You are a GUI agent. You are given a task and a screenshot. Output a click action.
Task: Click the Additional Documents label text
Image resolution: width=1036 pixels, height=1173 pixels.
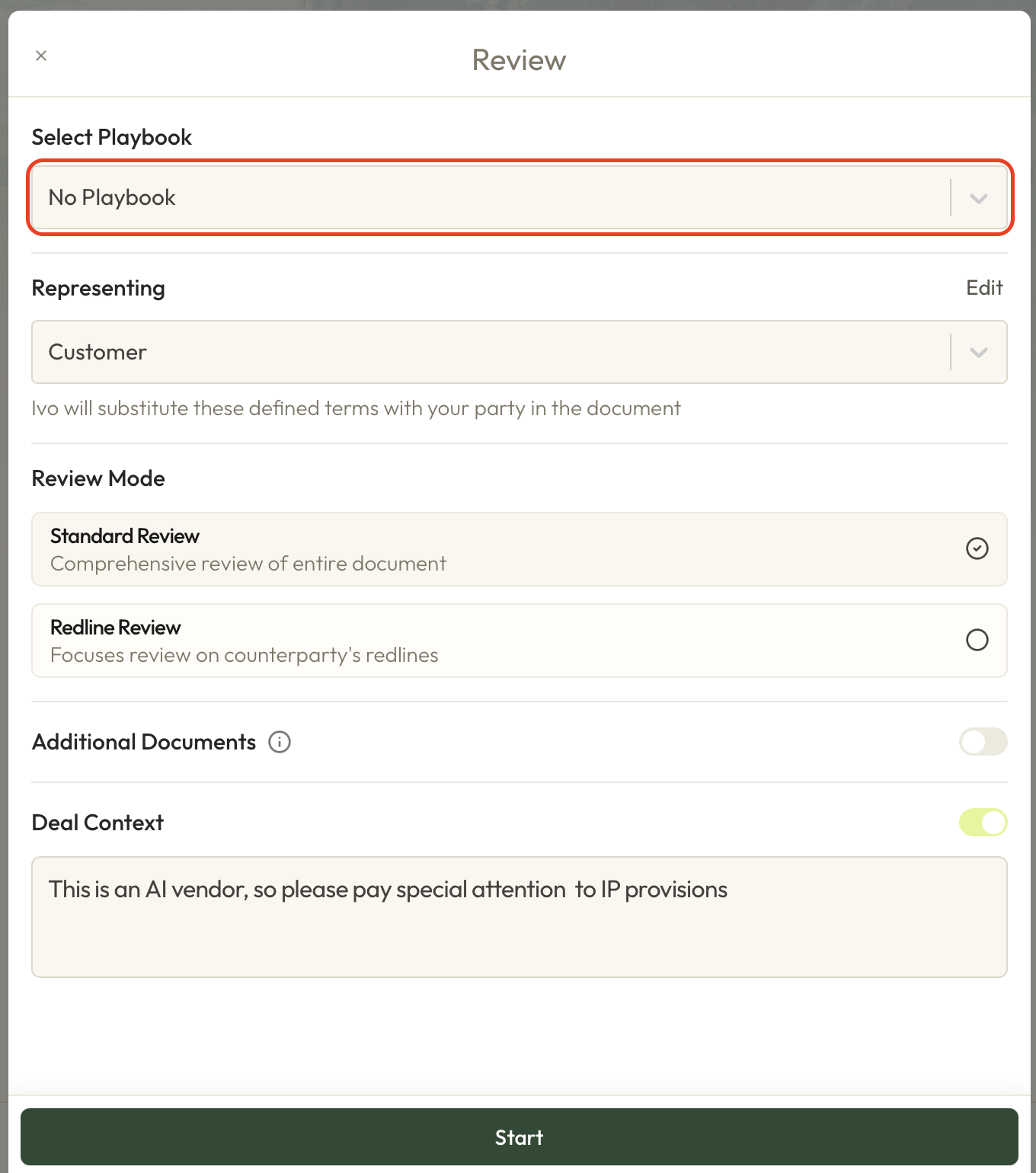(x=144, y=742)
